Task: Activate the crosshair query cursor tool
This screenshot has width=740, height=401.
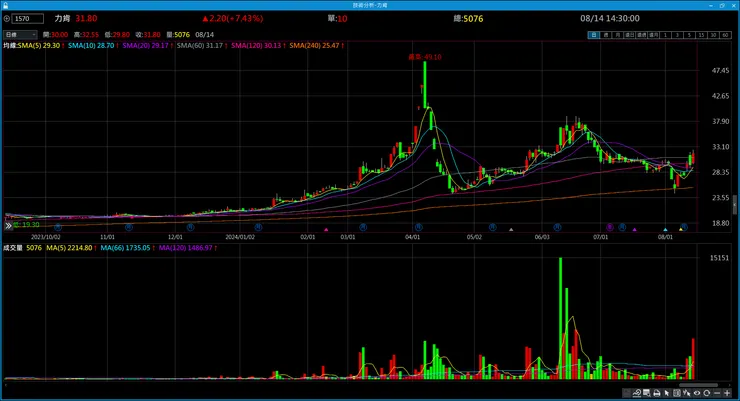Action: tap(687, 393)
